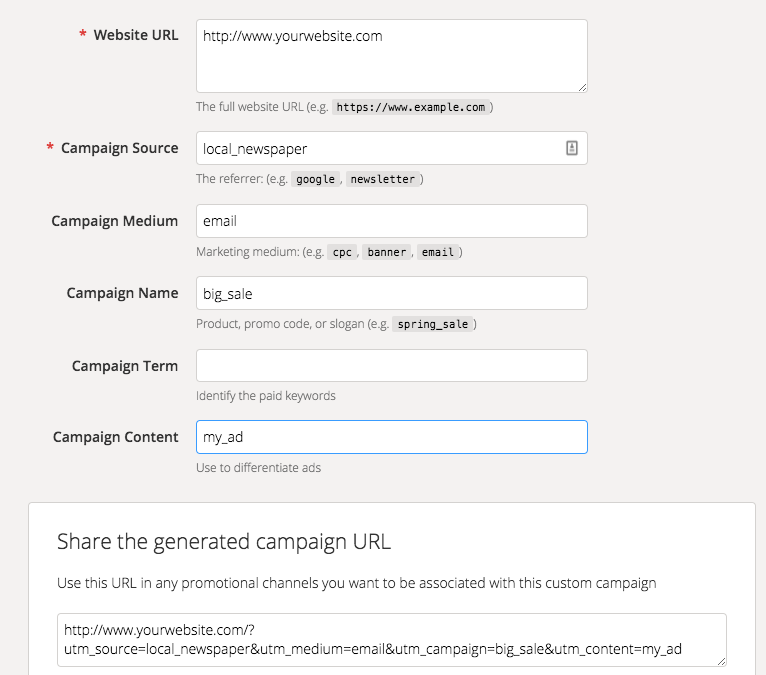Focus the empty Campaign Term field
766x675 pixels.
pyautogui.click(x=392, y=365)
